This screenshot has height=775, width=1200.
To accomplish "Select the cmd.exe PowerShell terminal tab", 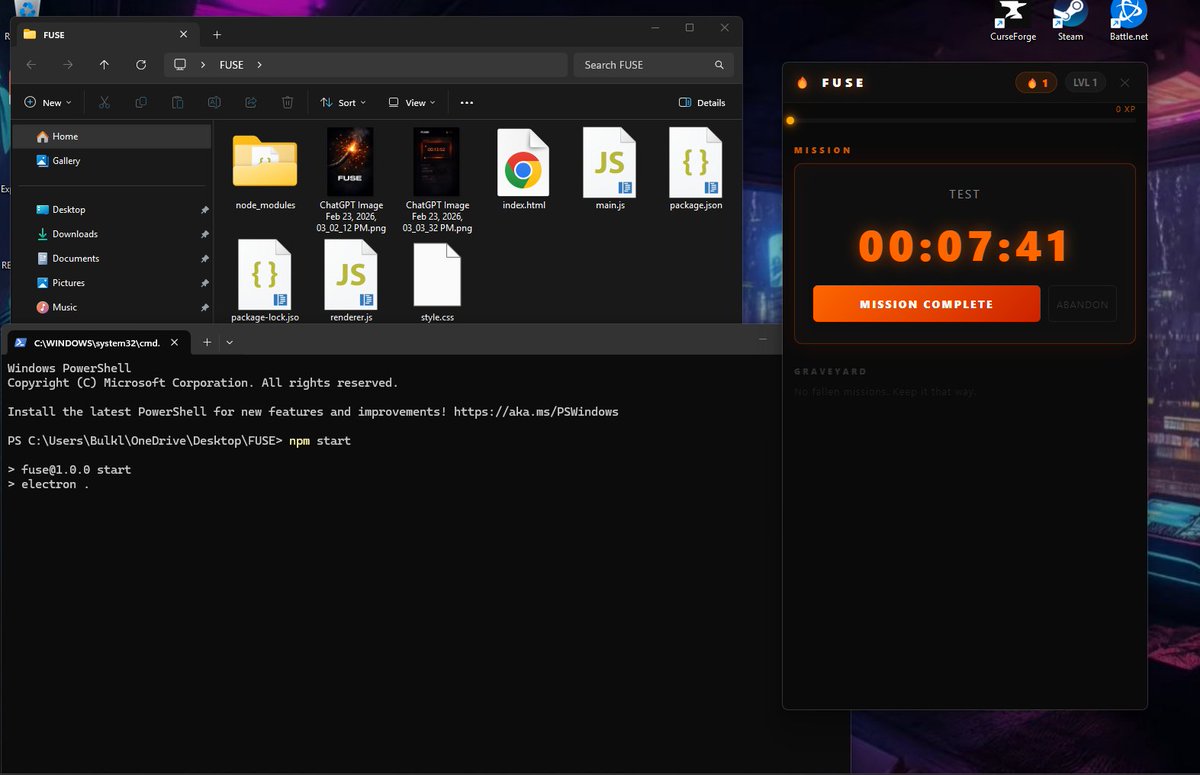I will (98, 342).
